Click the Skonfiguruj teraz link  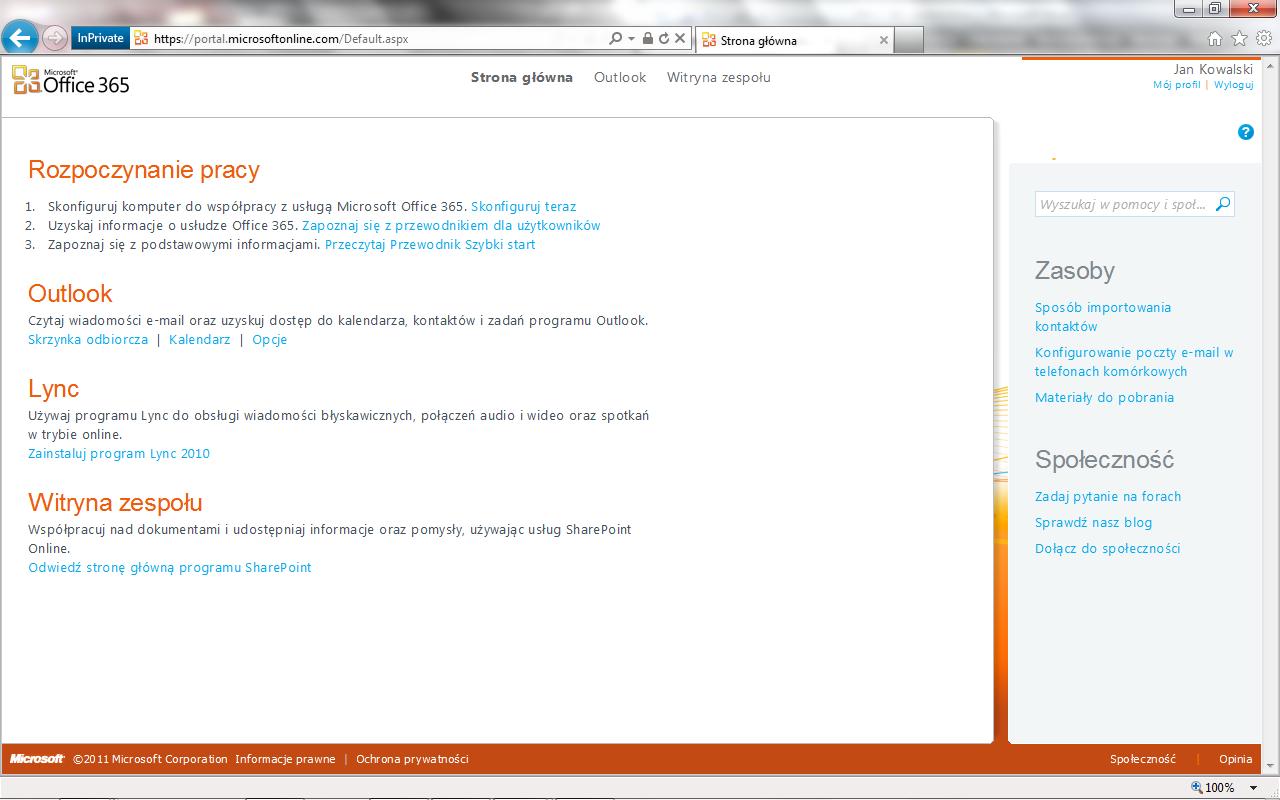(x=523, y=207)
